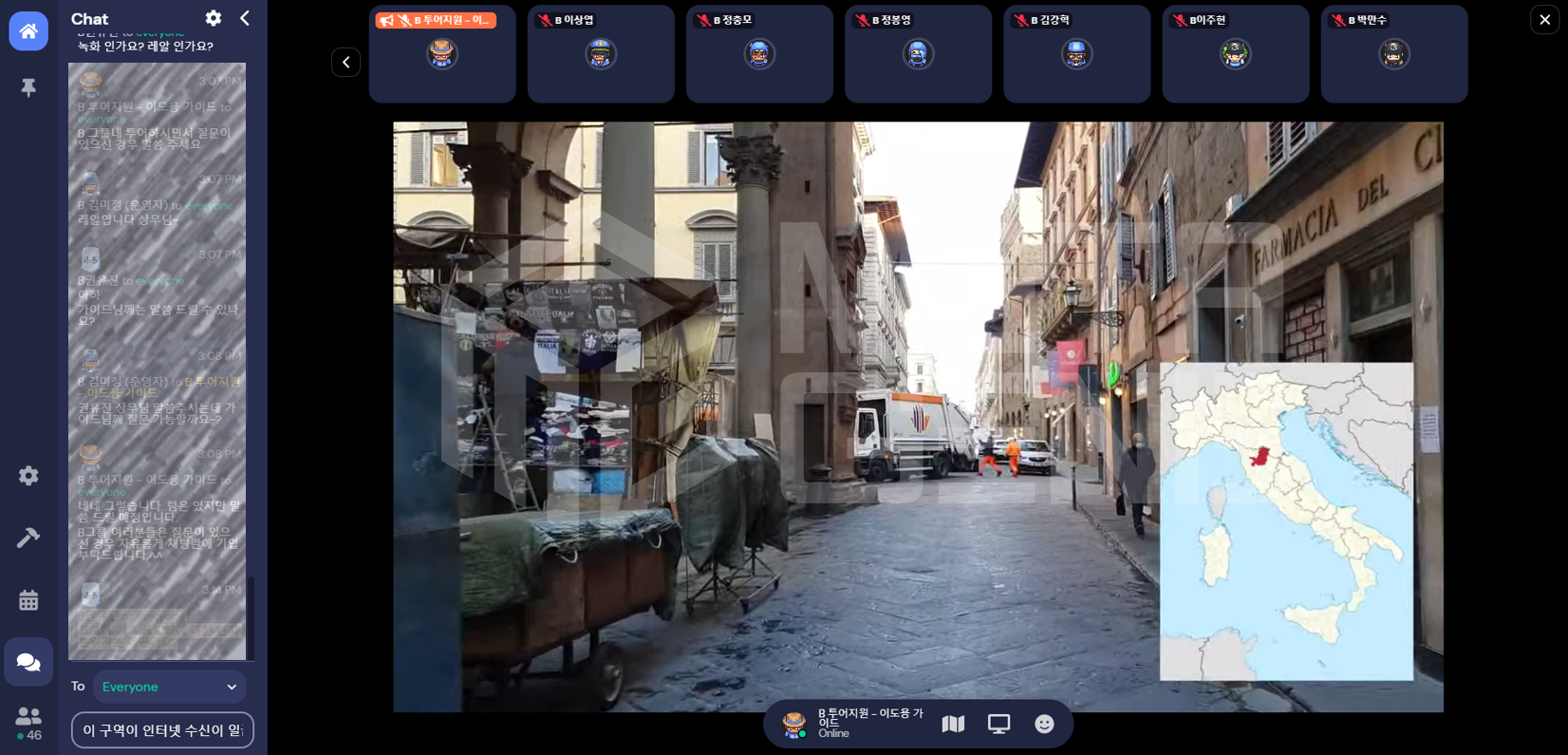1568x755 pixels.
Task: Select the B 김강혁 participant tile
Action: 1076,54
